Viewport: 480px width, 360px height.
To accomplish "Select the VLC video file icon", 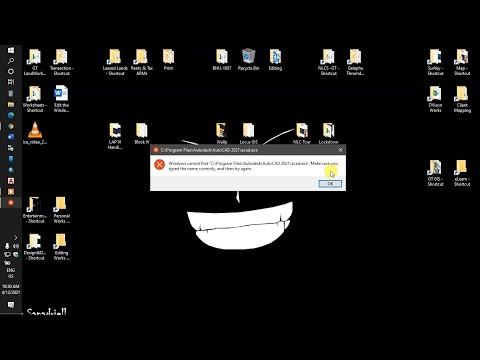I will click(35, 133).
